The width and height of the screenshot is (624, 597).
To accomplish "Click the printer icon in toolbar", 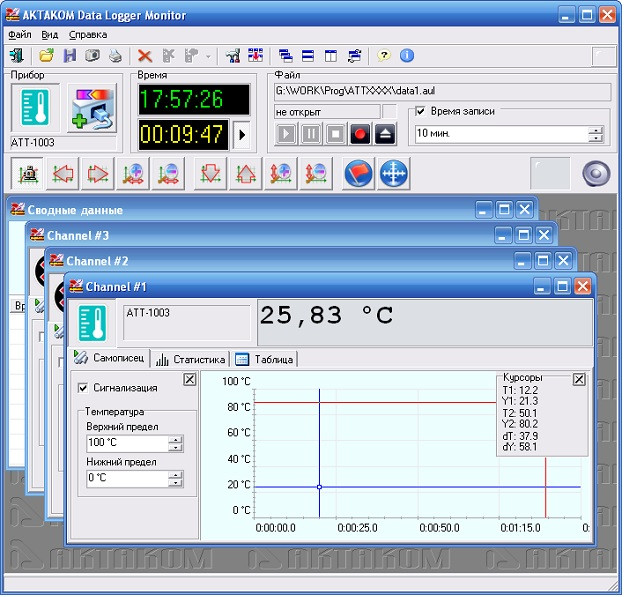I will 115,55.
